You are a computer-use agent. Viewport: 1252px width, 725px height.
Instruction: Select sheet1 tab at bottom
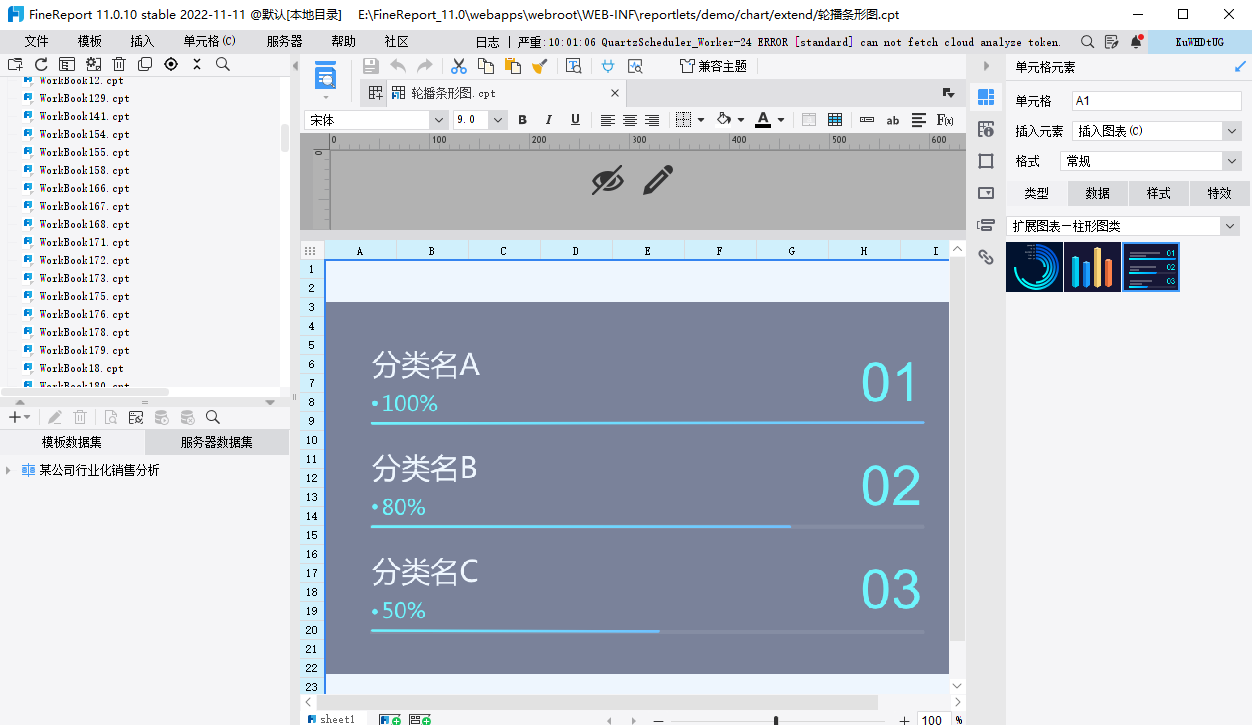(x=330, y=719)
